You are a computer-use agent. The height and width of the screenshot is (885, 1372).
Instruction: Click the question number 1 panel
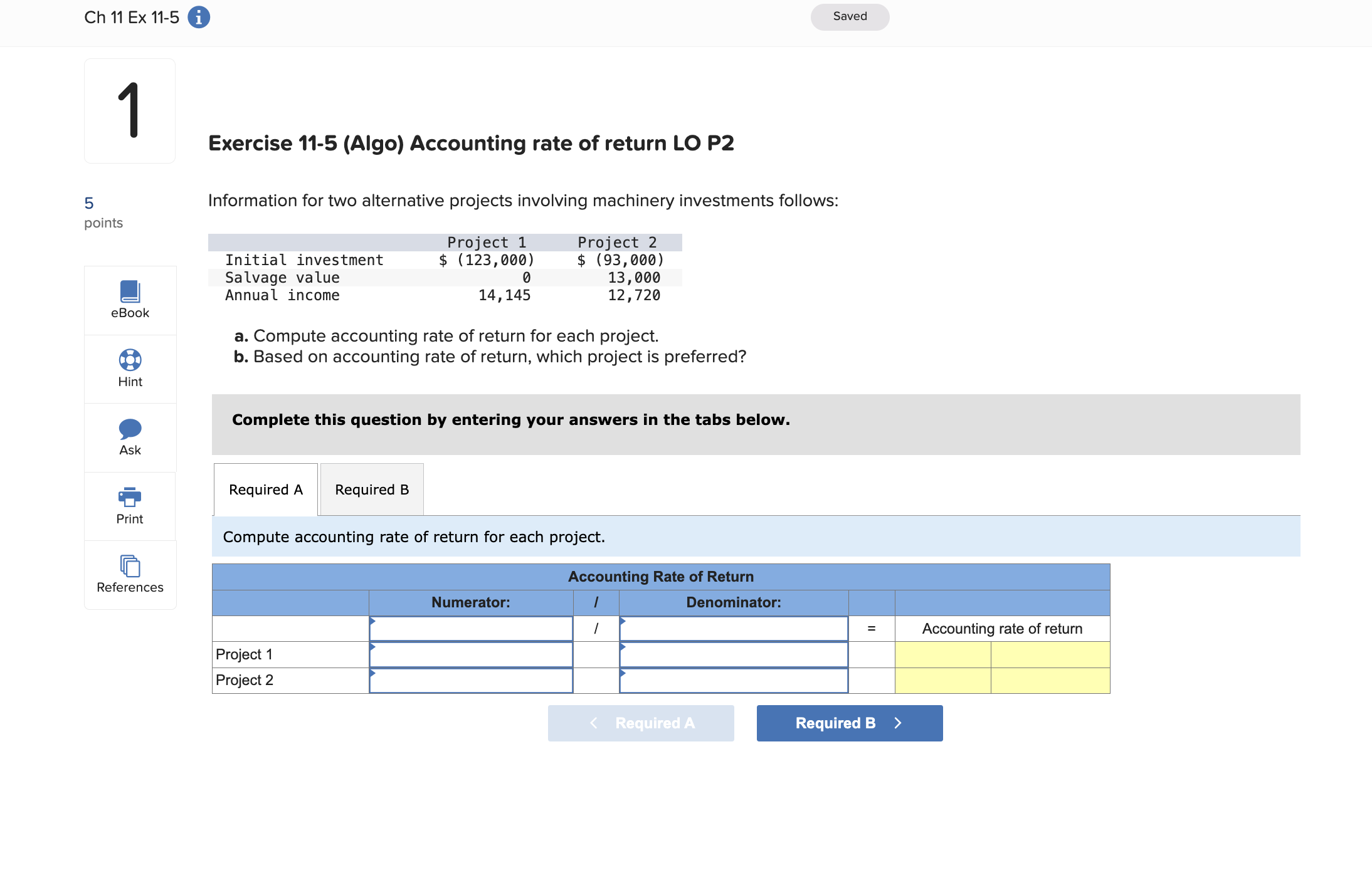click(x=129, y=110)
